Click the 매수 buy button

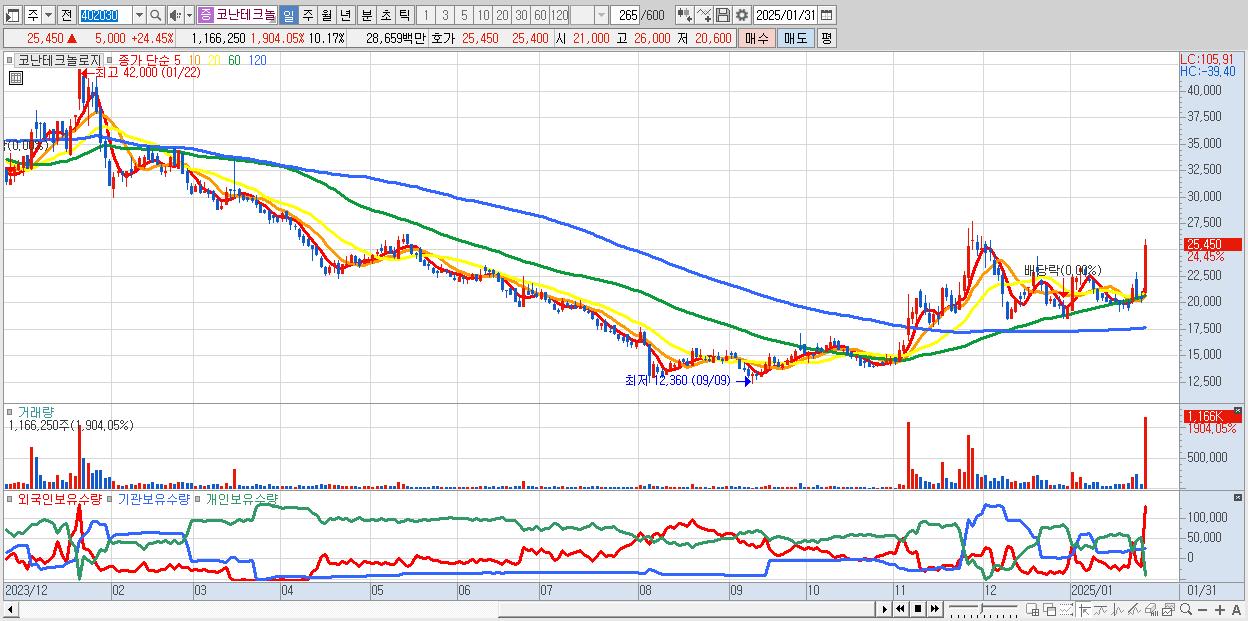tap(757, 38)
